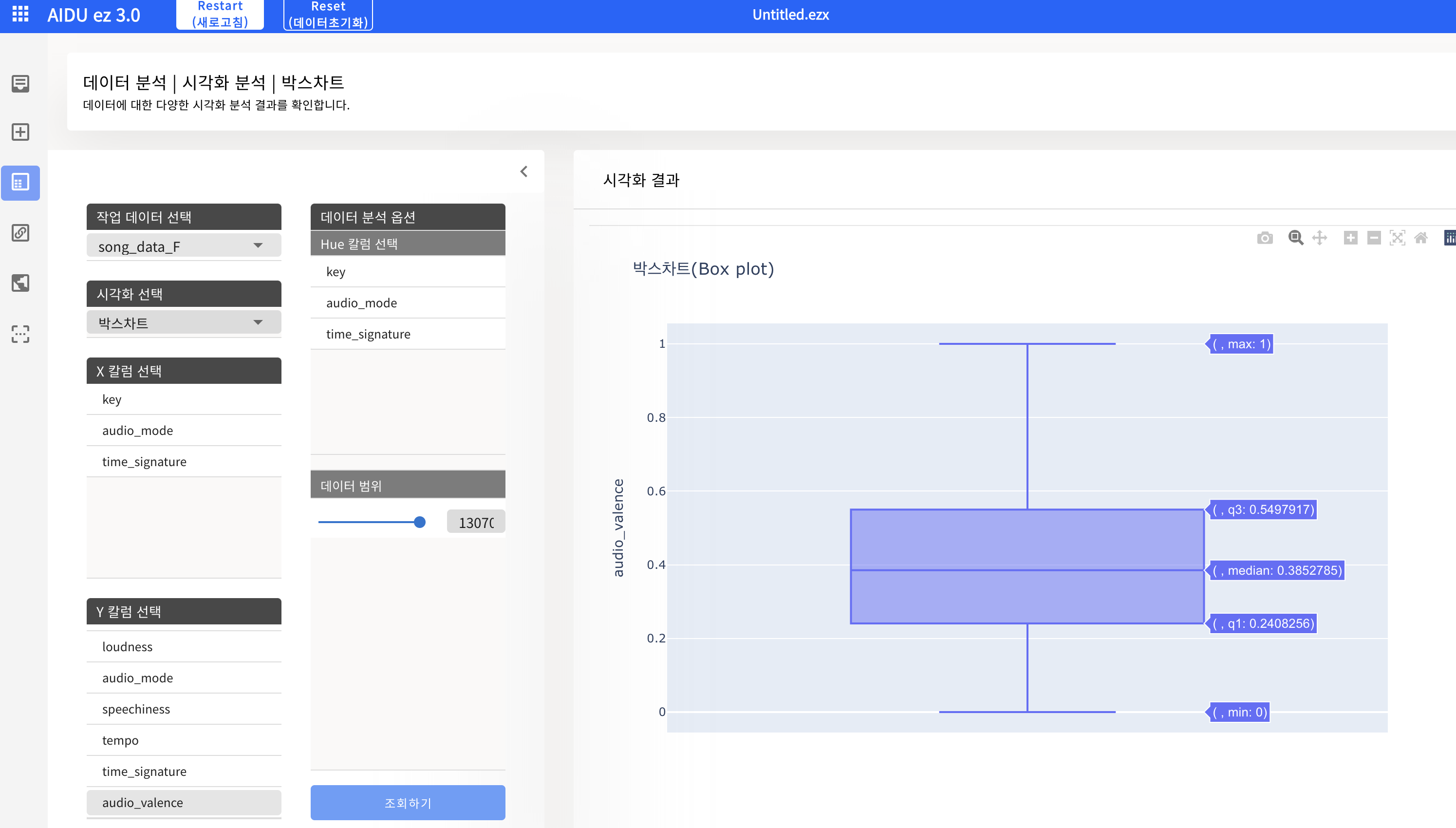This screenshot has width=1456, height=828.
Task: Click the link-shaped sidebar icon
Action: 20,233
